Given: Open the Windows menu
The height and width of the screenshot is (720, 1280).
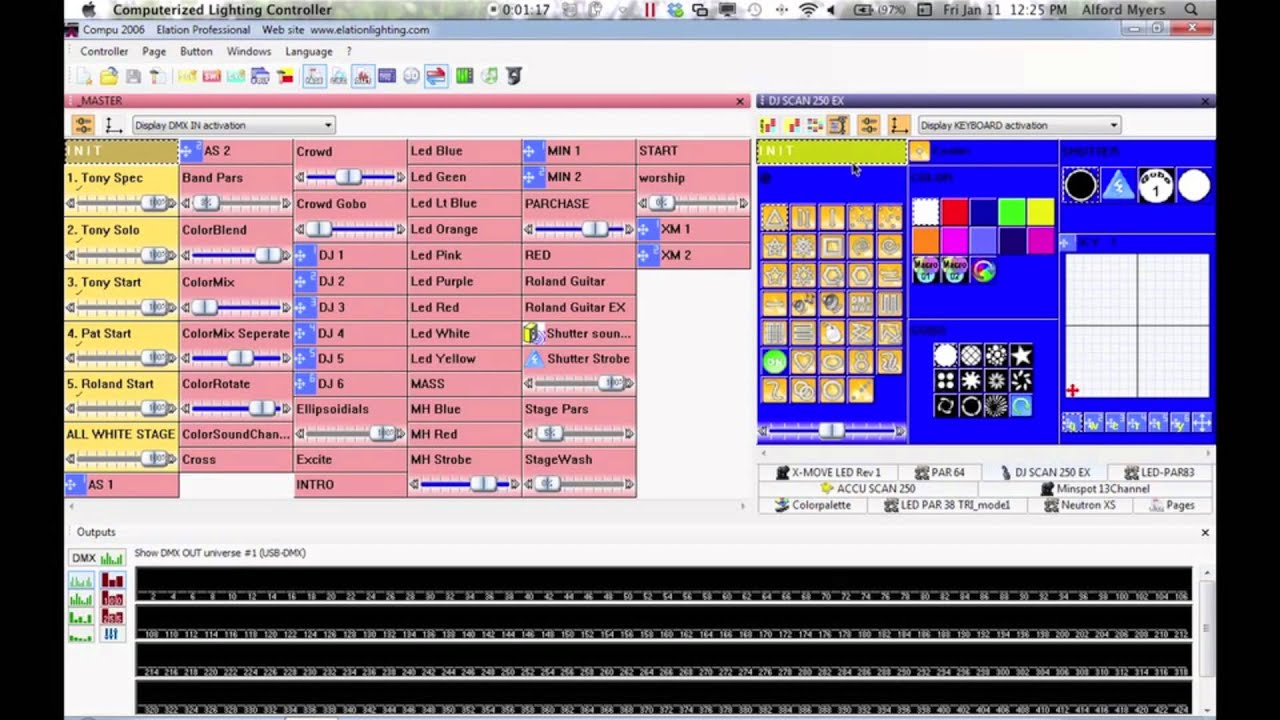Looking at the screenshot, I should (249, 51).
